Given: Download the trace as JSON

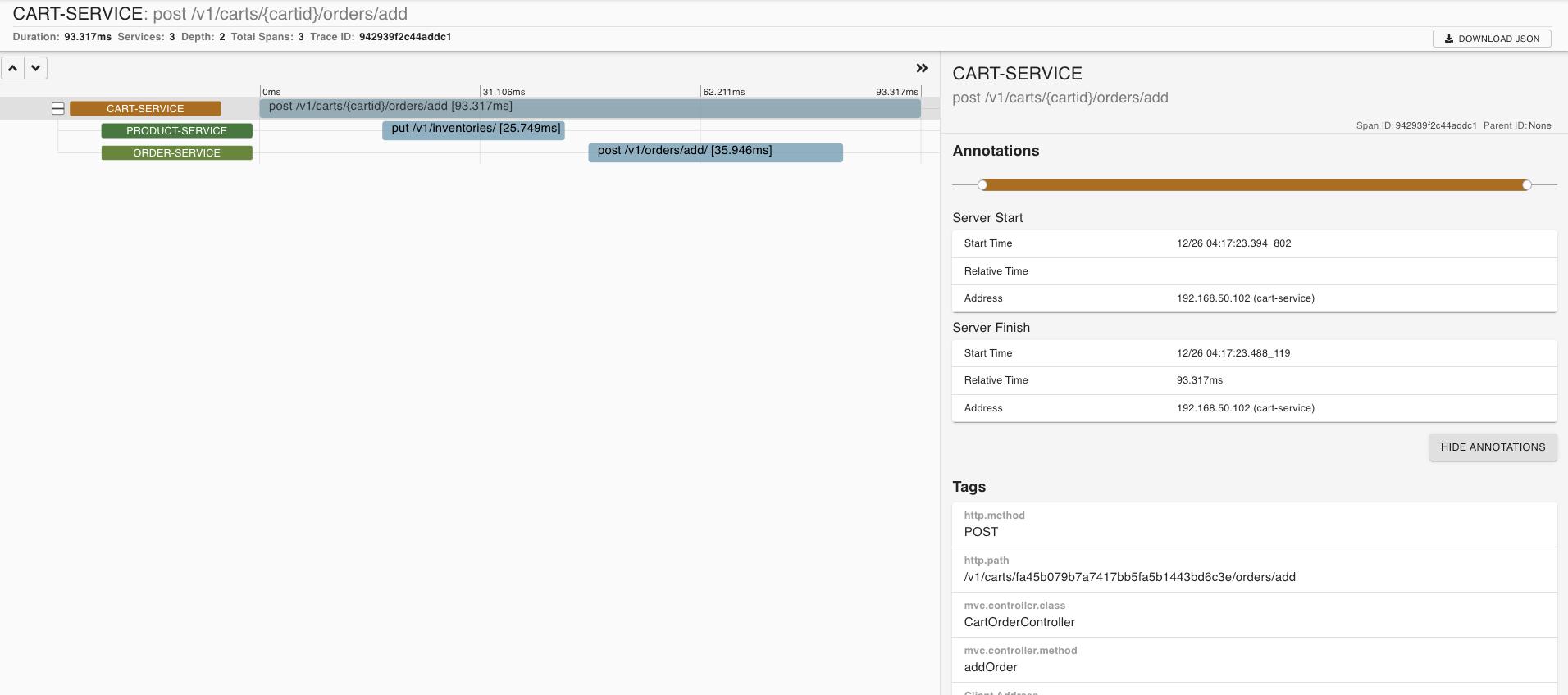Looking at the screenshot, I should point(1492,39).
